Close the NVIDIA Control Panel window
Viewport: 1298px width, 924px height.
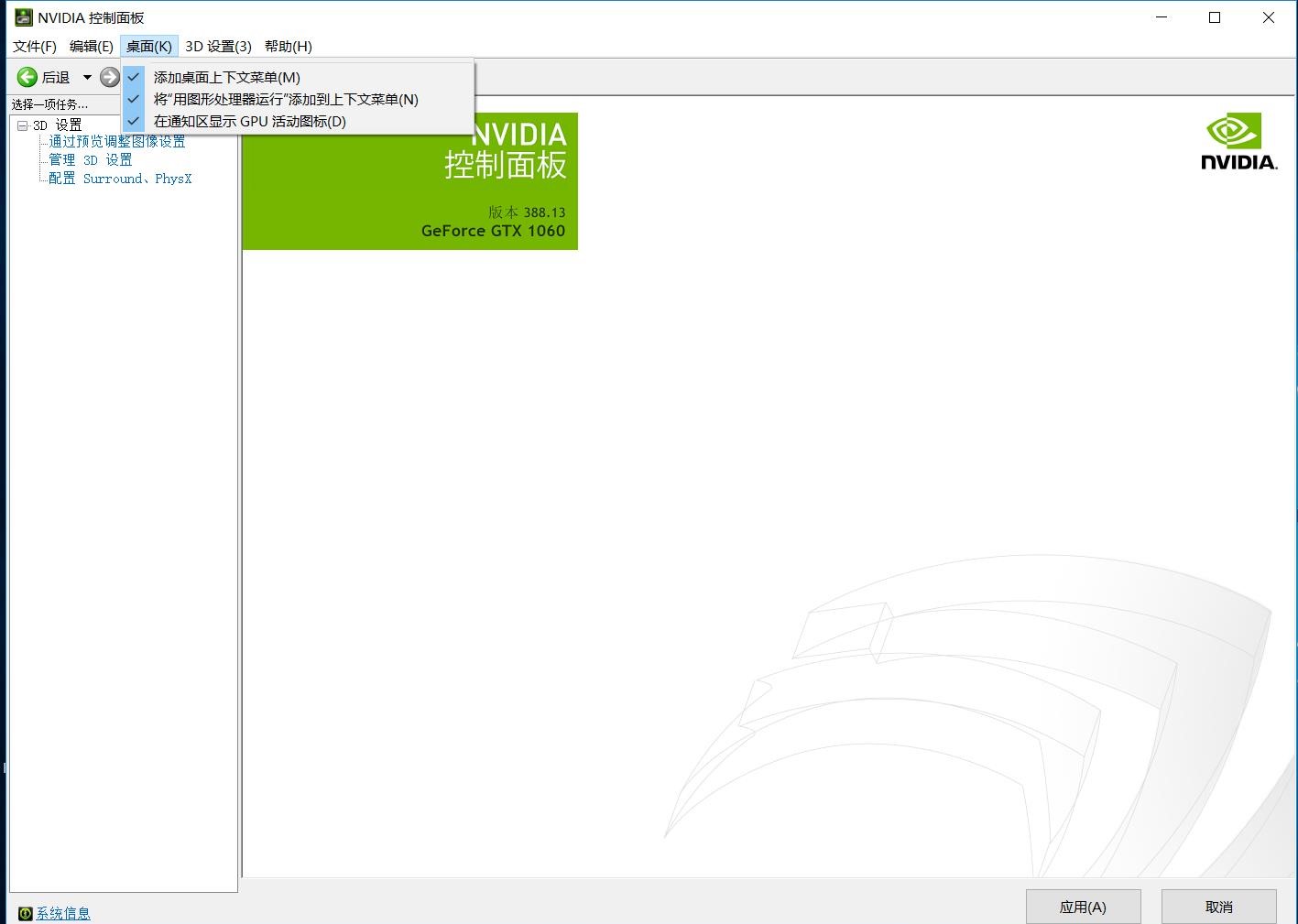click(1269, 17)
